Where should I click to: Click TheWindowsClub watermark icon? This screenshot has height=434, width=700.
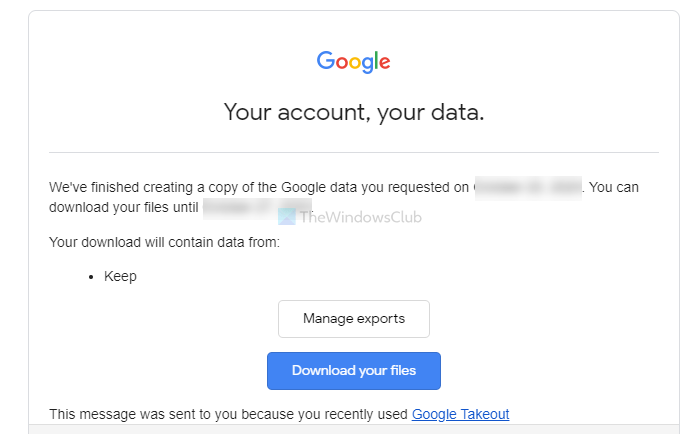287,217
